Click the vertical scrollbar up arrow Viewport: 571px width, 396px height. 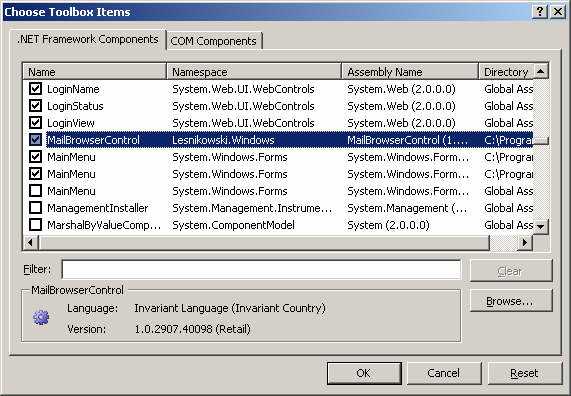[x=541, y=71]
